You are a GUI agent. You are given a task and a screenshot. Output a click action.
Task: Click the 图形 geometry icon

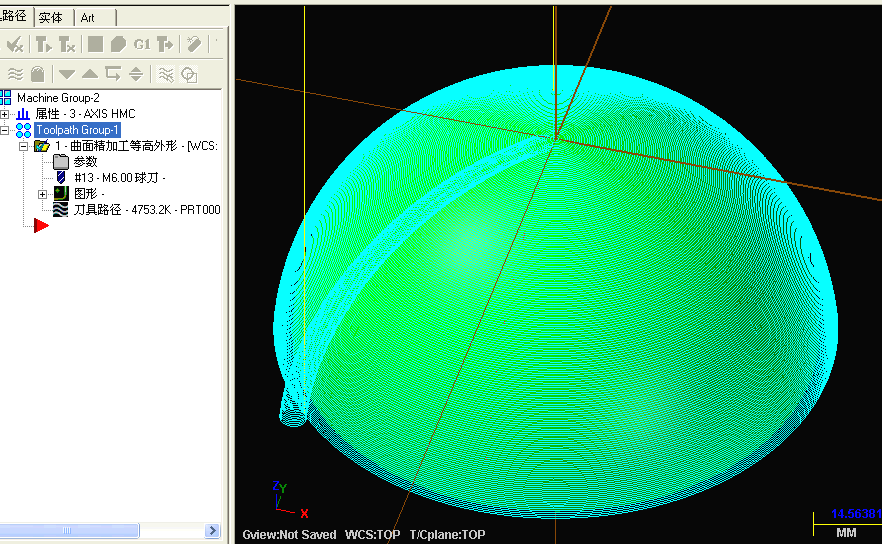tap(61, 194)
